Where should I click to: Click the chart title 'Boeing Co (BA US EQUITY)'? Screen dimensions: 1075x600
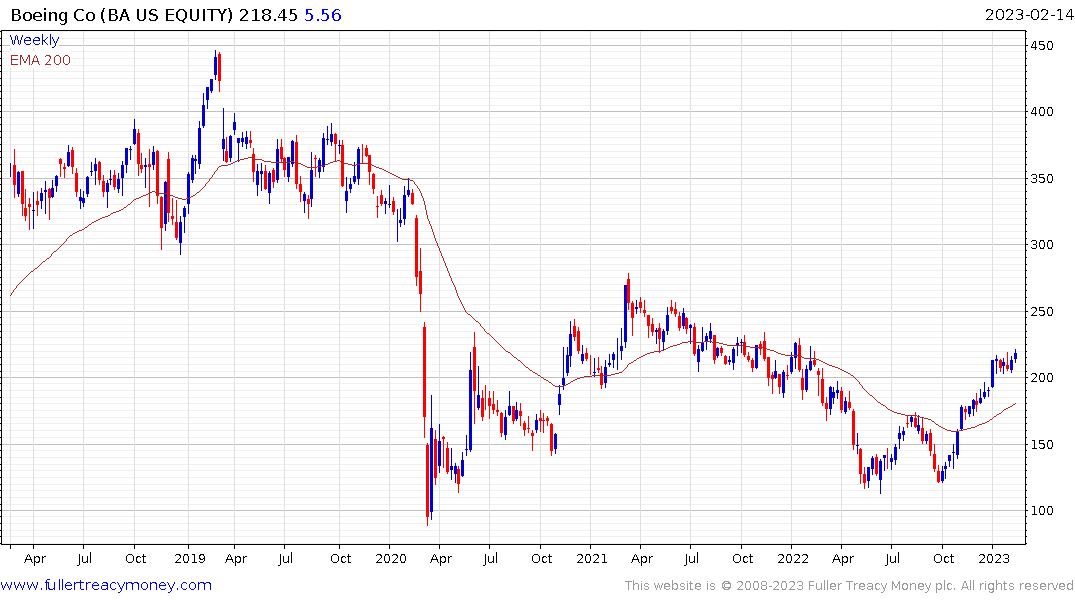coord(122,15)
